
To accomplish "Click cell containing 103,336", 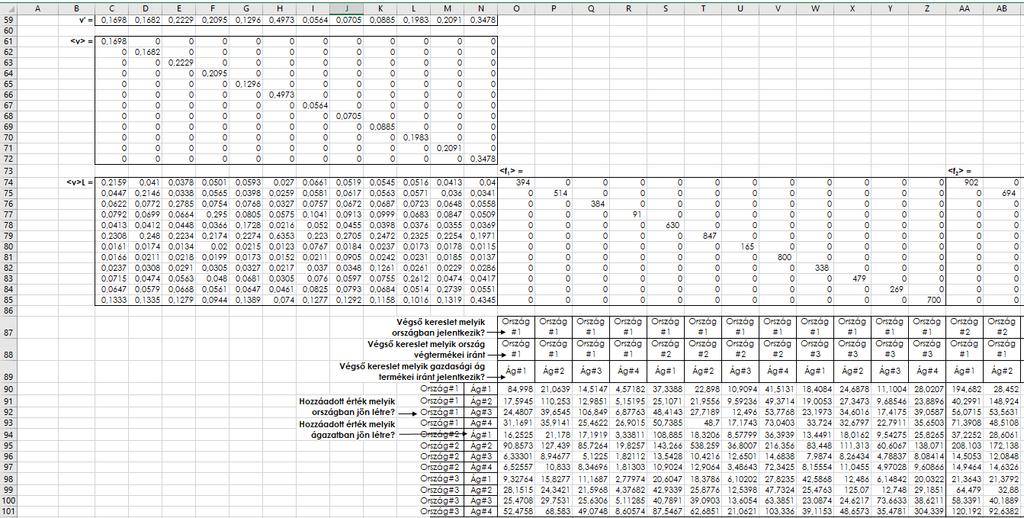I will click(x=777, y=511).
